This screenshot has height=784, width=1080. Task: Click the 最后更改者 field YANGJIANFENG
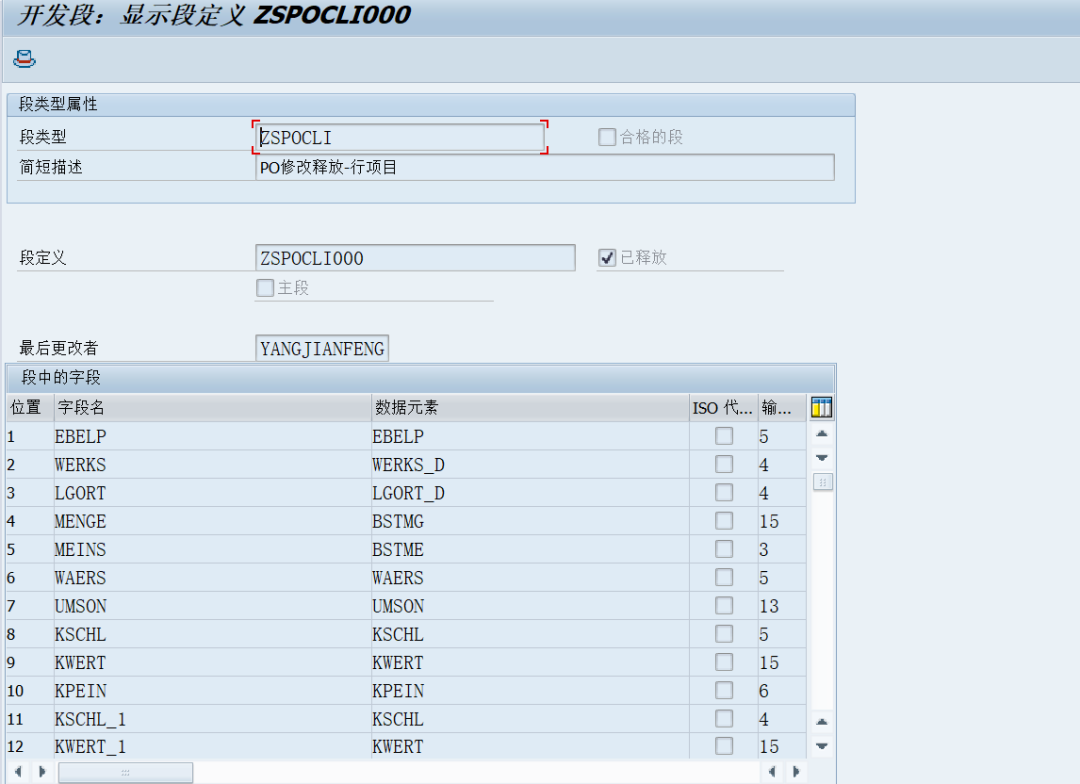pyautogui.click(x=322, y=348)
